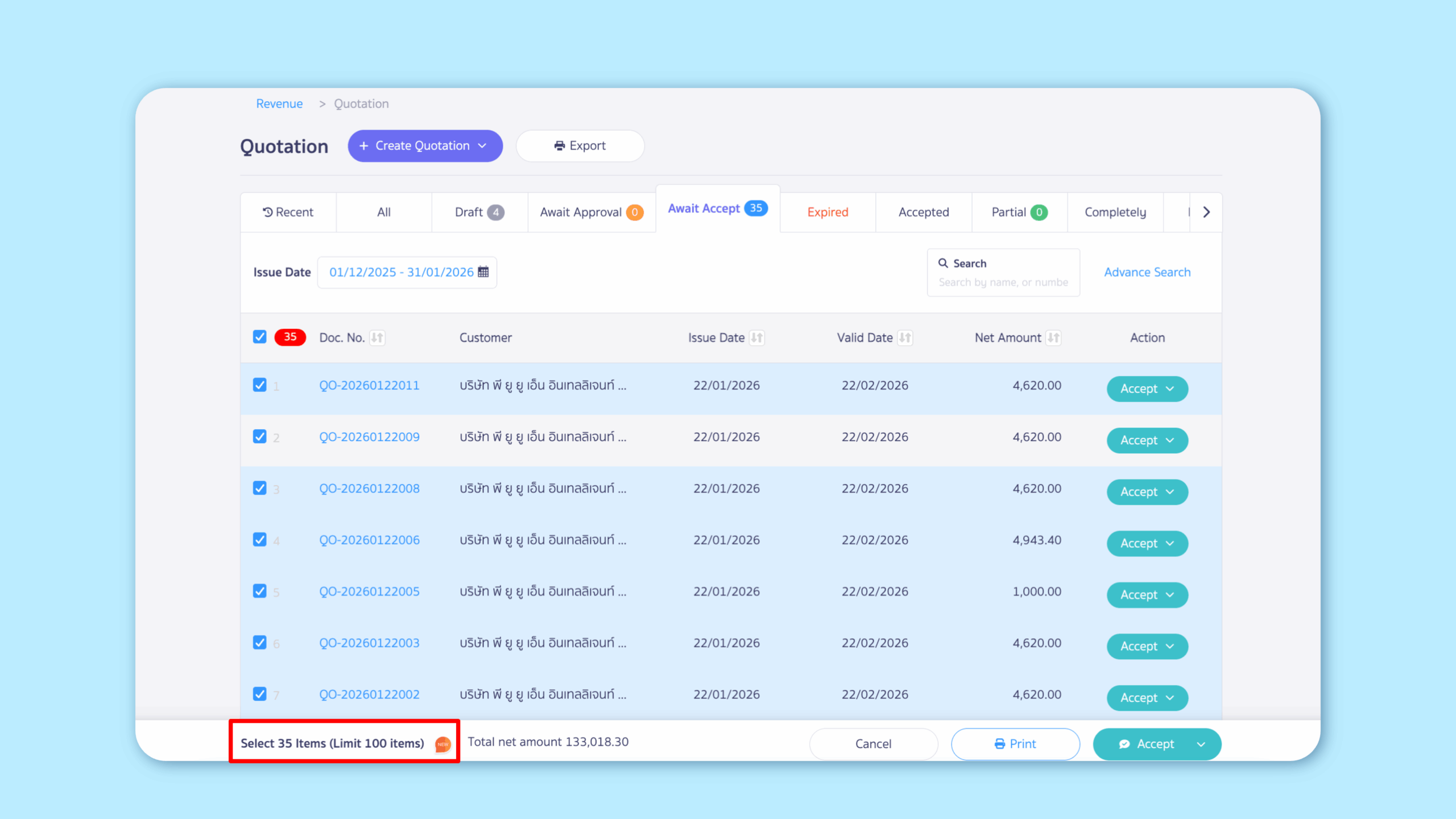The height and width of the screenshot is (819, 1456).
Task: Deselect quotation QO-20260122005 checkbox
Action: tap(260, 591)
